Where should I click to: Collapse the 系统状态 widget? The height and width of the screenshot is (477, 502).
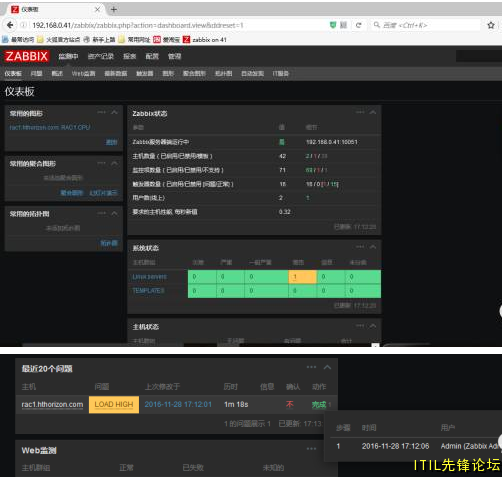pos(373,247)
